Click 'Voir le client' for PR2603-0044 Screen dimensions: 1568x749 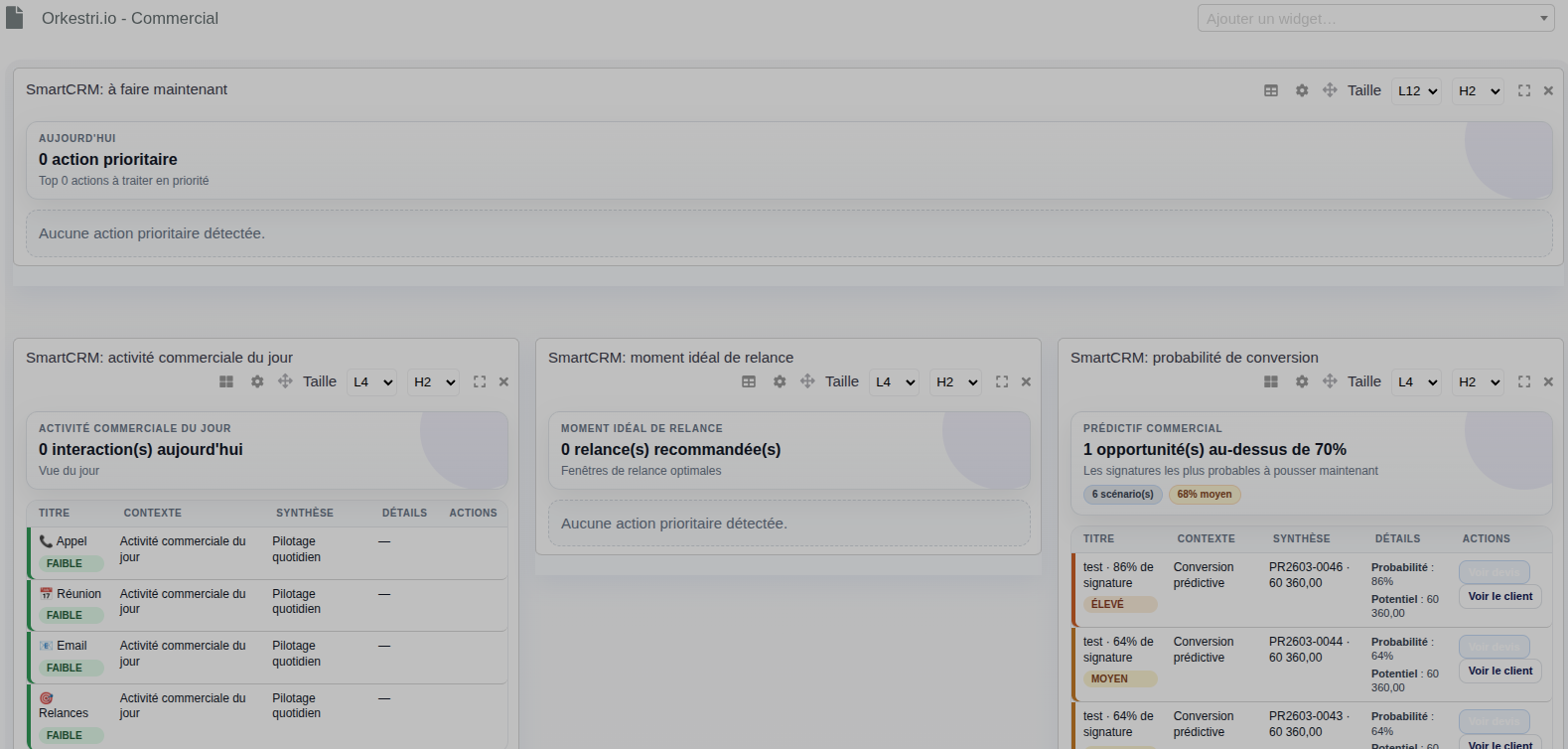coord(1500,672)
